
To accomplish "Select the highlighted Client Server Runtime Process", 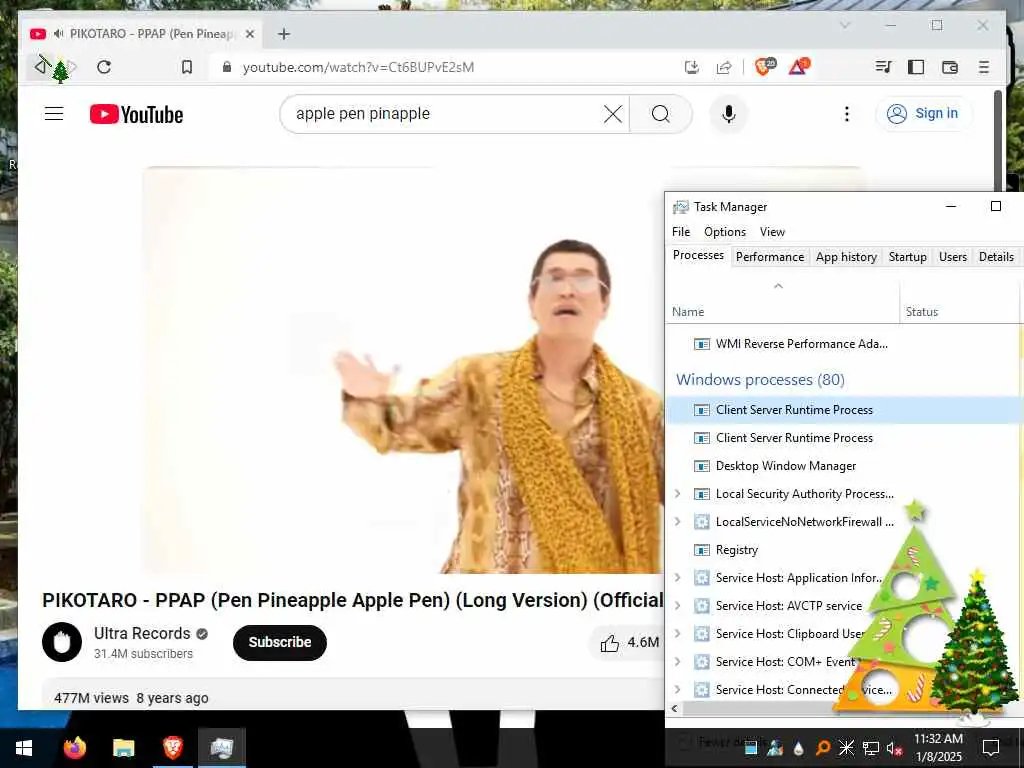I will tap(842, 409).
